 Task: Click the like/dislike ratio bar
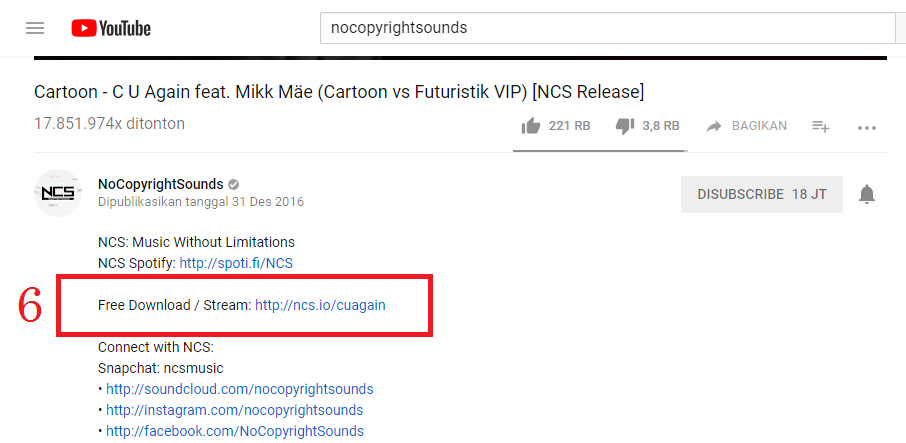coord(599,151)
